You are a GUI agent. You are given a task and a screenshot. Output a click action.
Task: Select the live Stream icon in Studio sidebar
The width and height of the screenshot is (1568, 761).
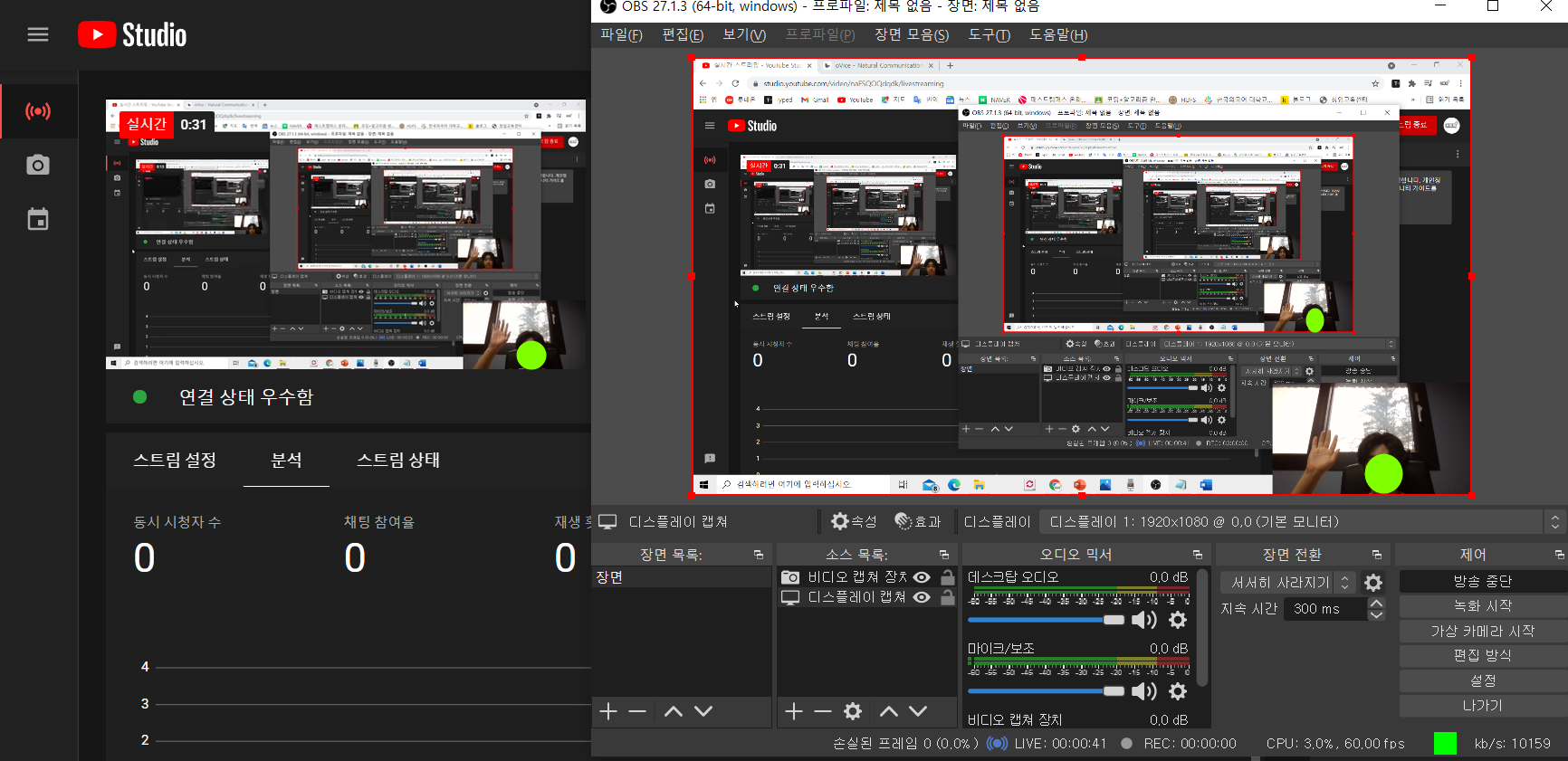38,111
